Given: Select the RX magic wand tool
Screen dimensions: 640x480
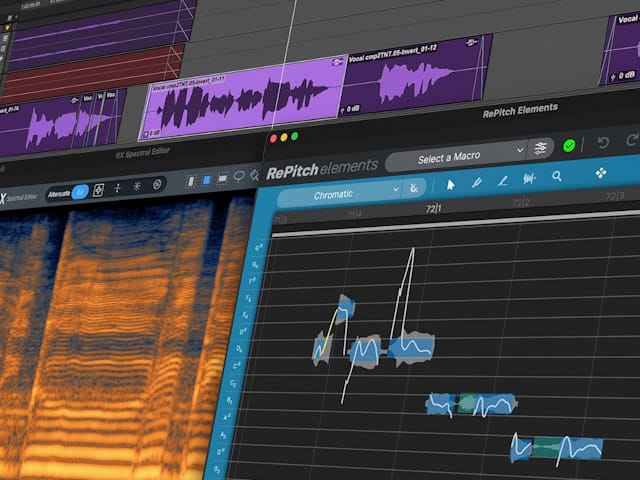Looking at the screenshot, I should click(x=254, y=176).
